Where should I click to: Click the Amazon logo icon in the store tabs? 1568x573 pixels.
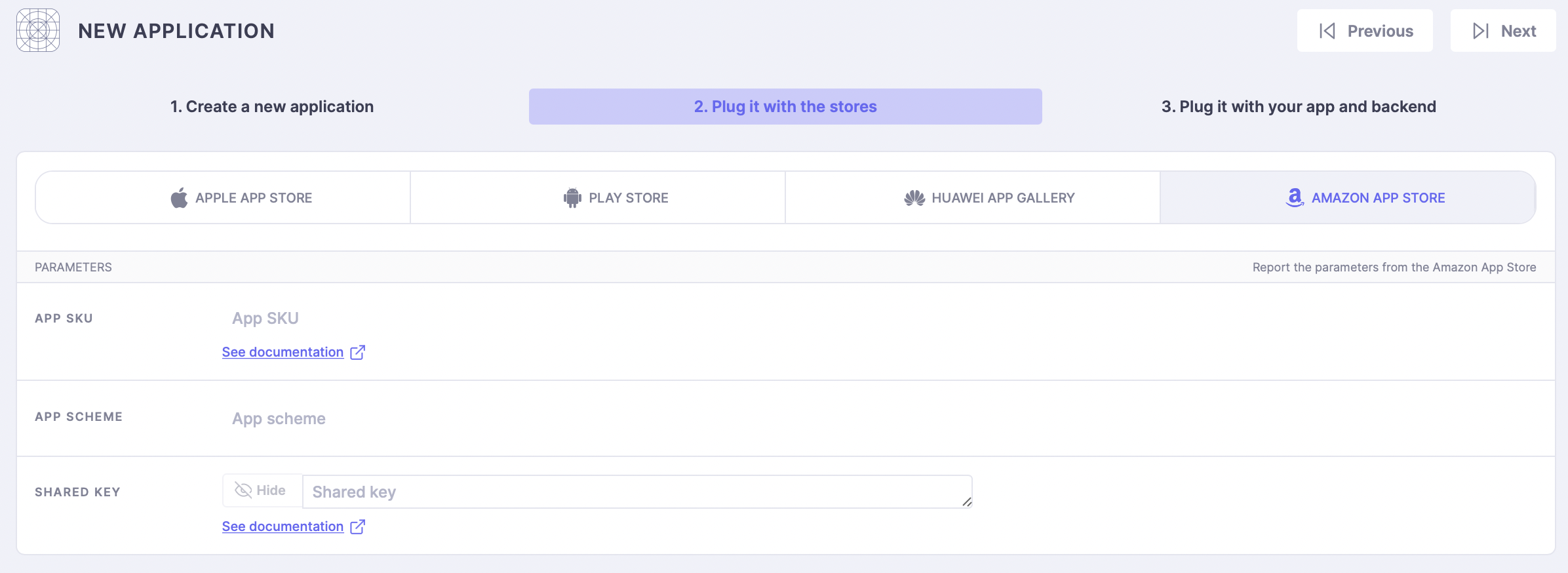point(1295,197)
